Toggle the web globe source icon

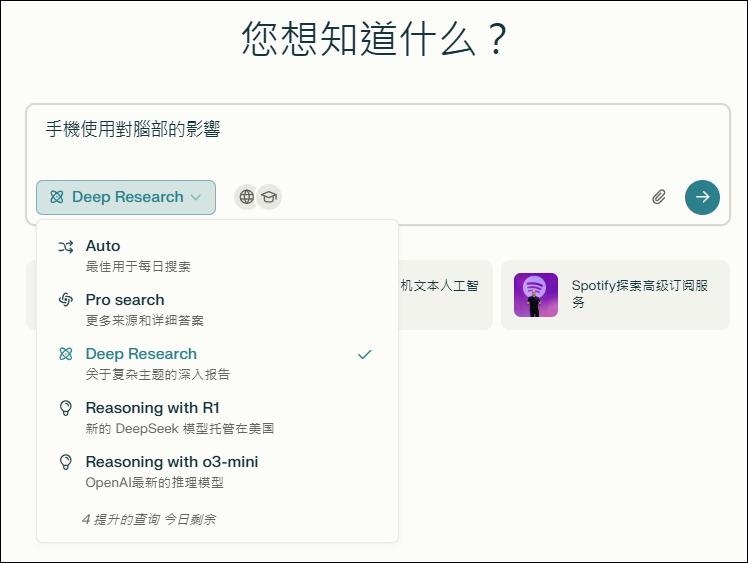tap(246, 197)
